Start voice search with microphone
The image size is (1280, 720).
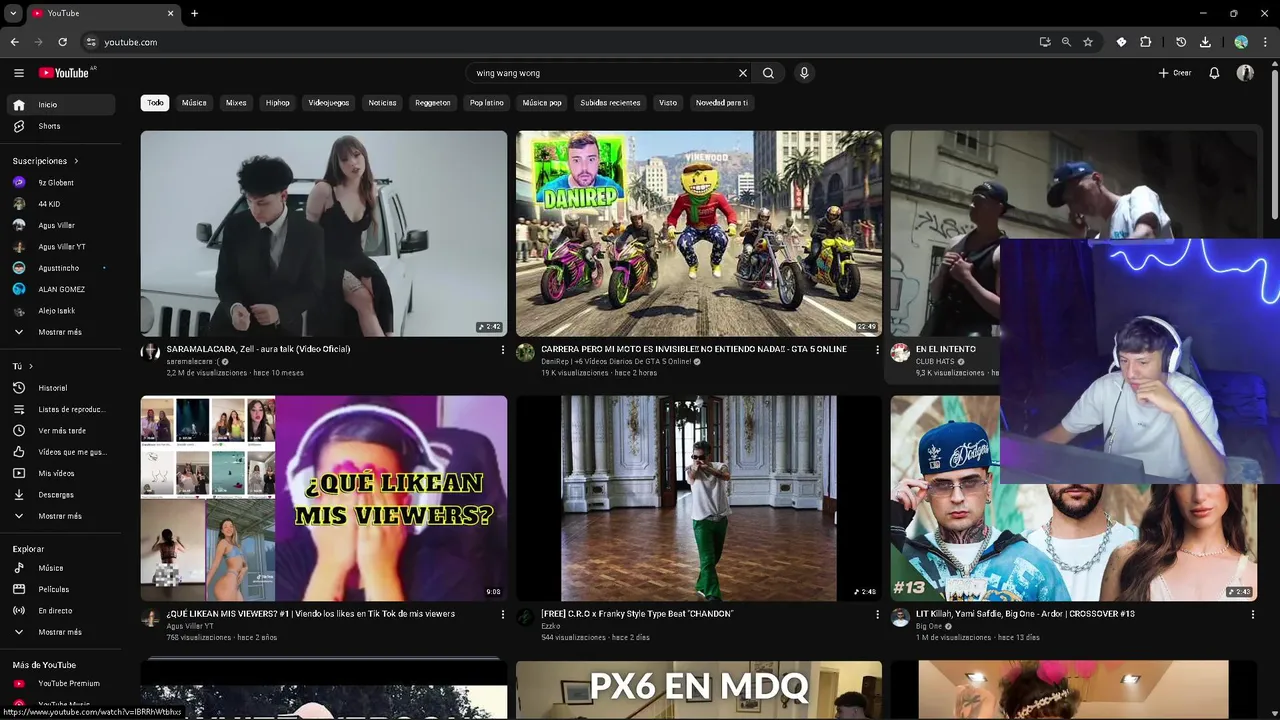coord(804,73)
